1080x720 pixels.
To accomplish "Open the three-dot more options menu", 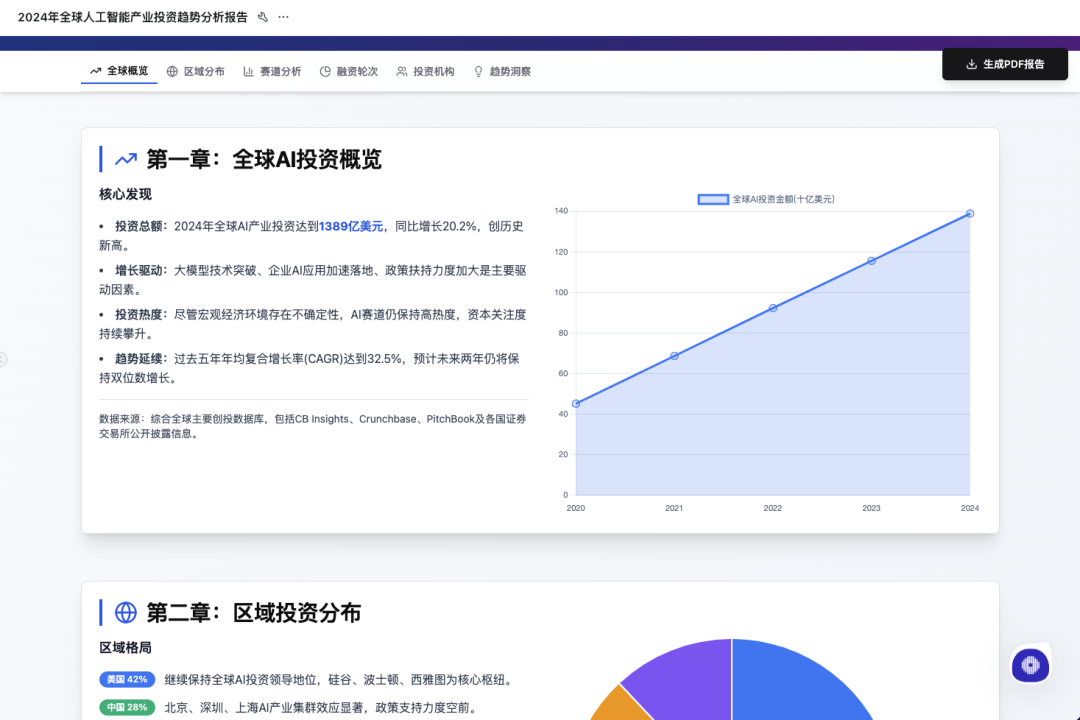I will tap(283, 17).
